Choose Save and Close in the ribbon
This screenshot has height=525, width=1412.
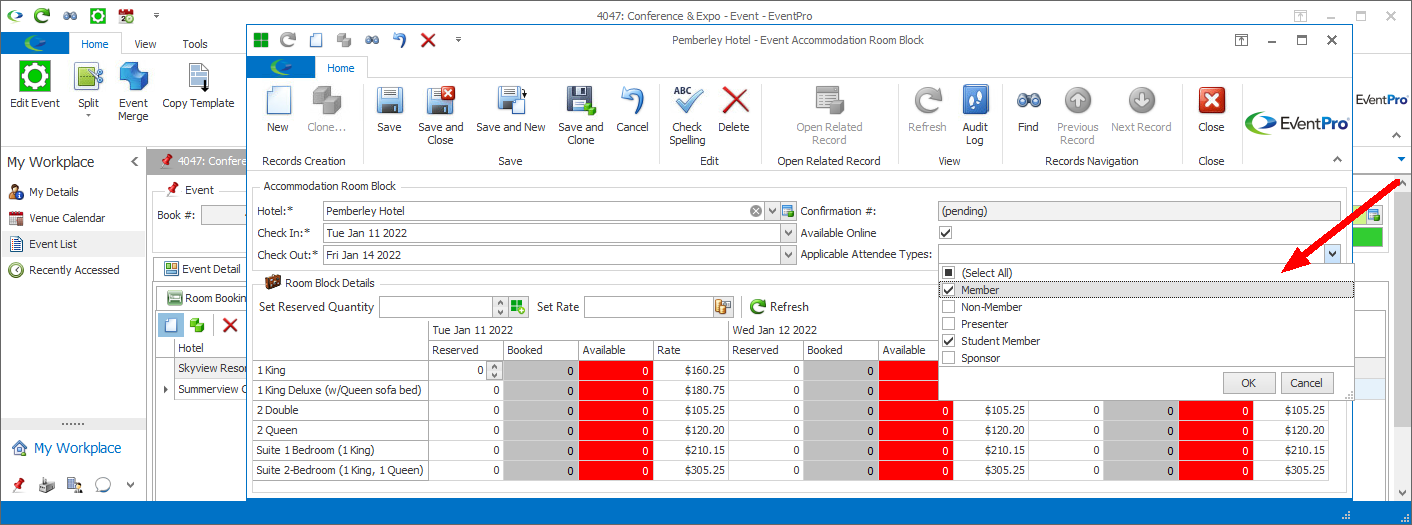click(441, 115)
